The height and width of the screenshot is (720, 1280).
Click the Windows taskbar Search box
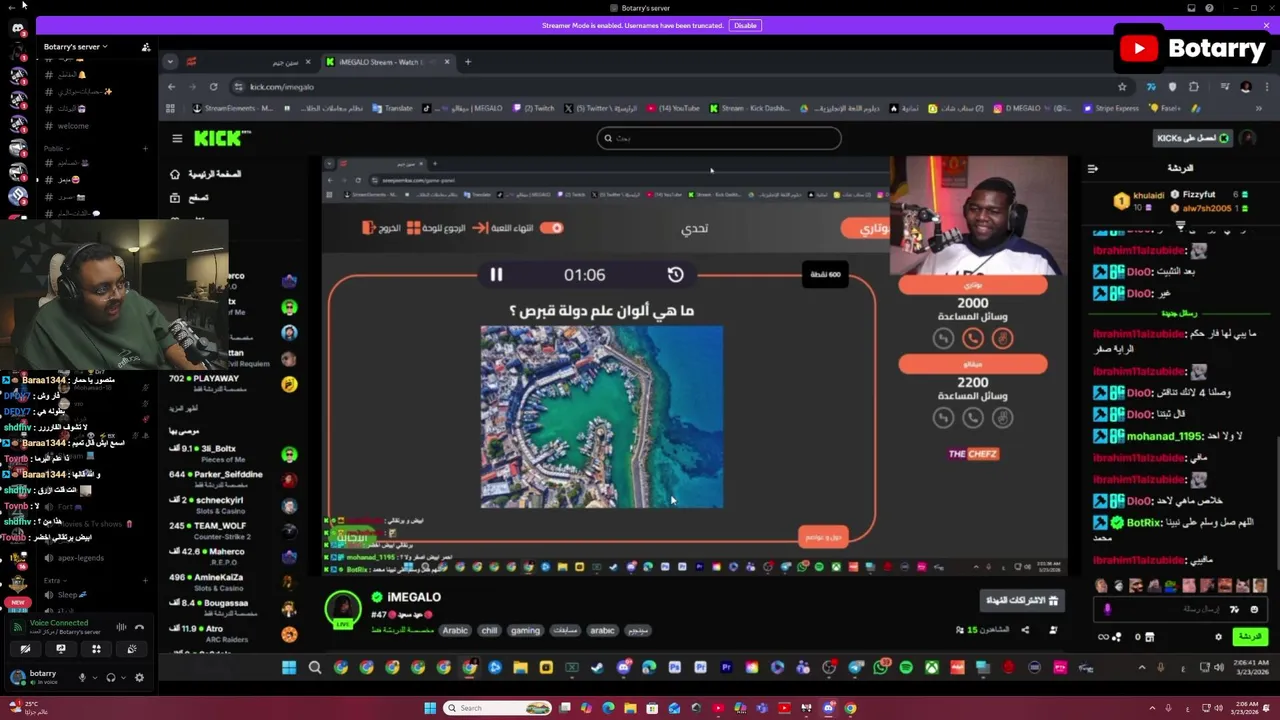pyautogui.click(x=498, y=708)
